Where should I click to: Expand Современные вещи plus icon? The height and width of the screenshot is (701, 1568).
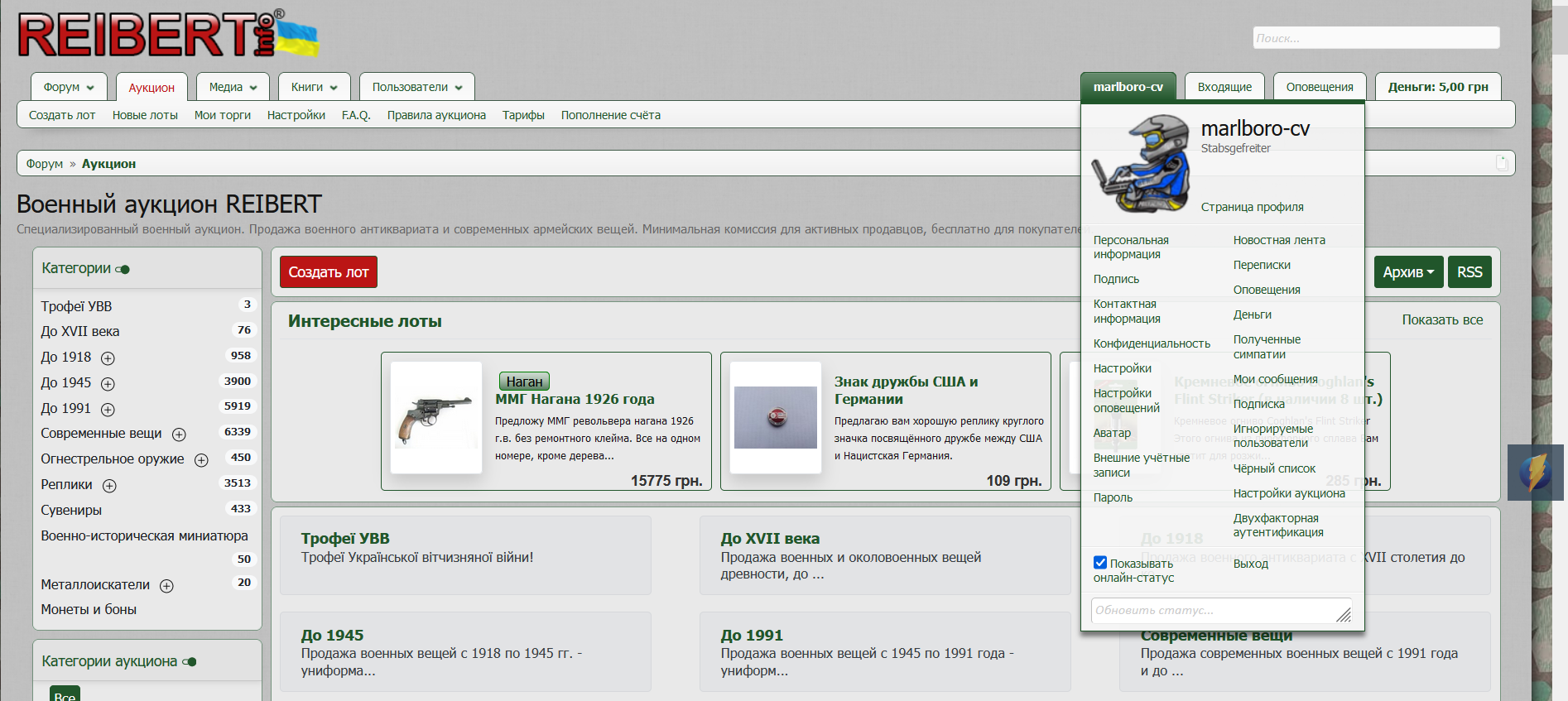tap(179, 435)
